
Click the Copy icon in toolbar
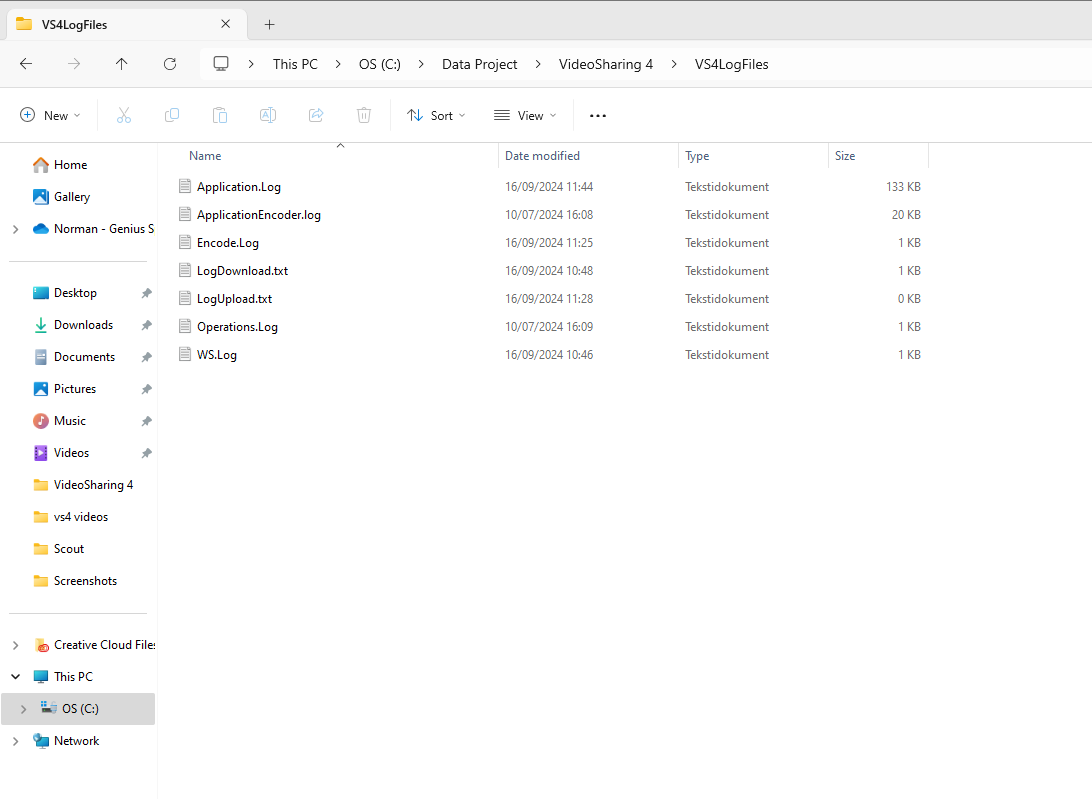[x=171, y=116]
